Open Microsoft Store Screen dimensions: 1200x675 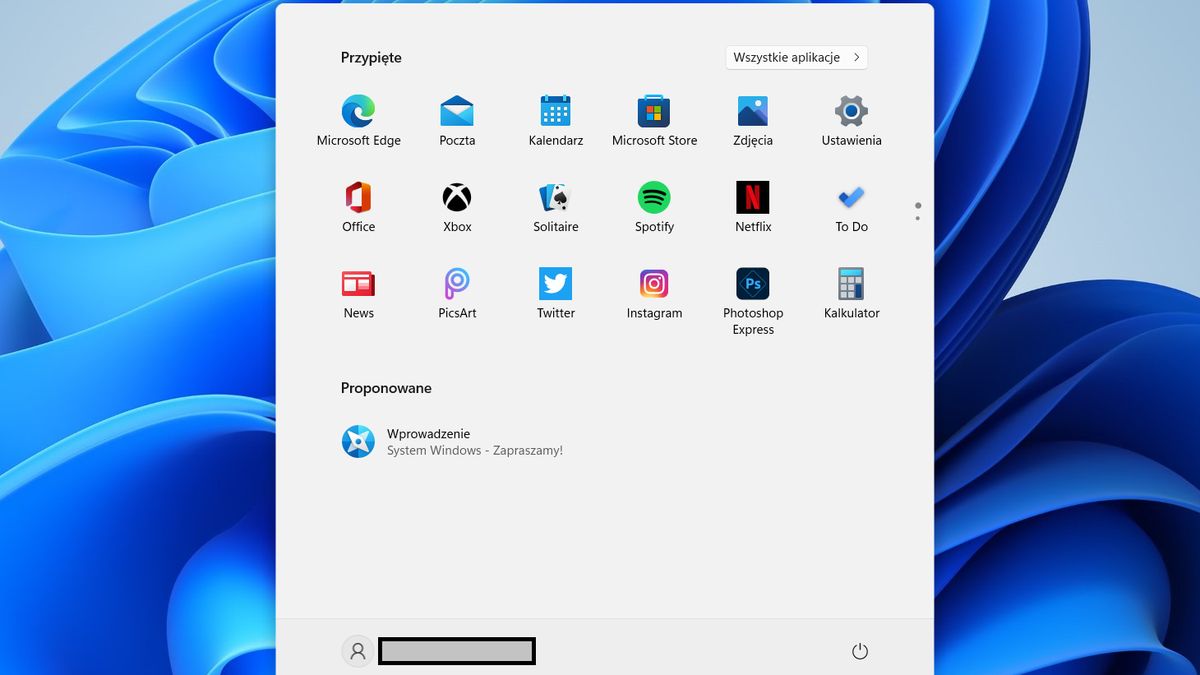click(654, 113)
